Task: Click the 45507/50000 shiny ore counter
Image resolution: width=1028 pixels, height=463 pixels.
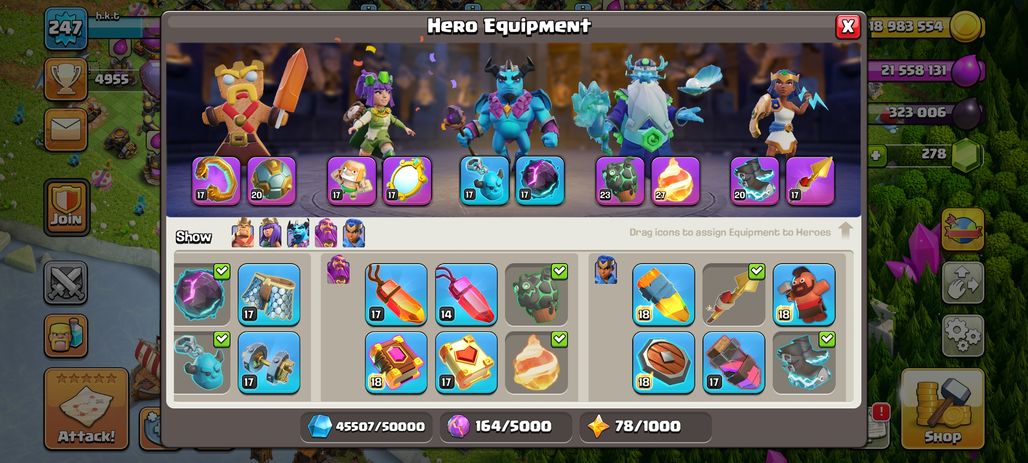Action: coord(366,426)
